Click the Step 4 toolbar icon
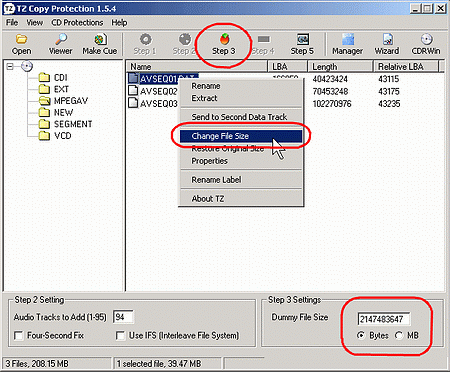 point(263,39)
